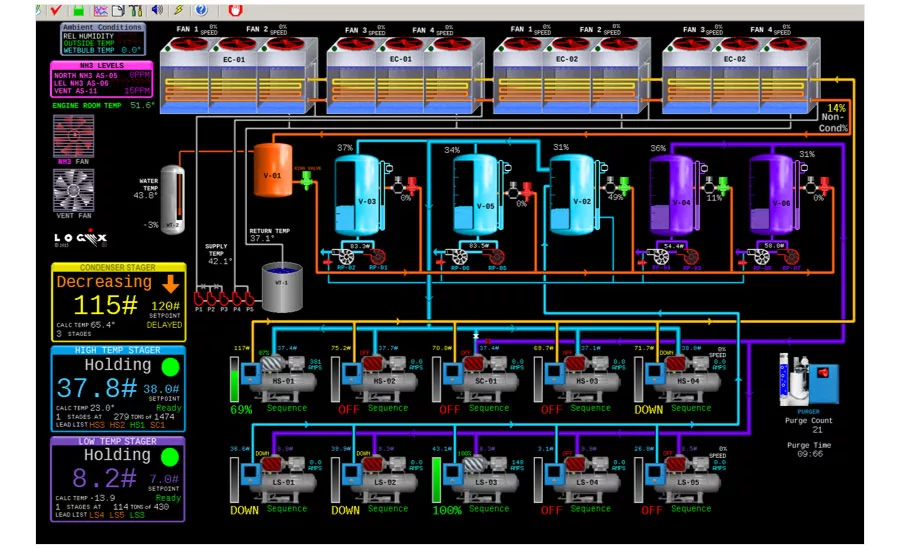900x550 pixels.
Task: Click the 120# condenser setpoint value
Action: pos(165,306)
